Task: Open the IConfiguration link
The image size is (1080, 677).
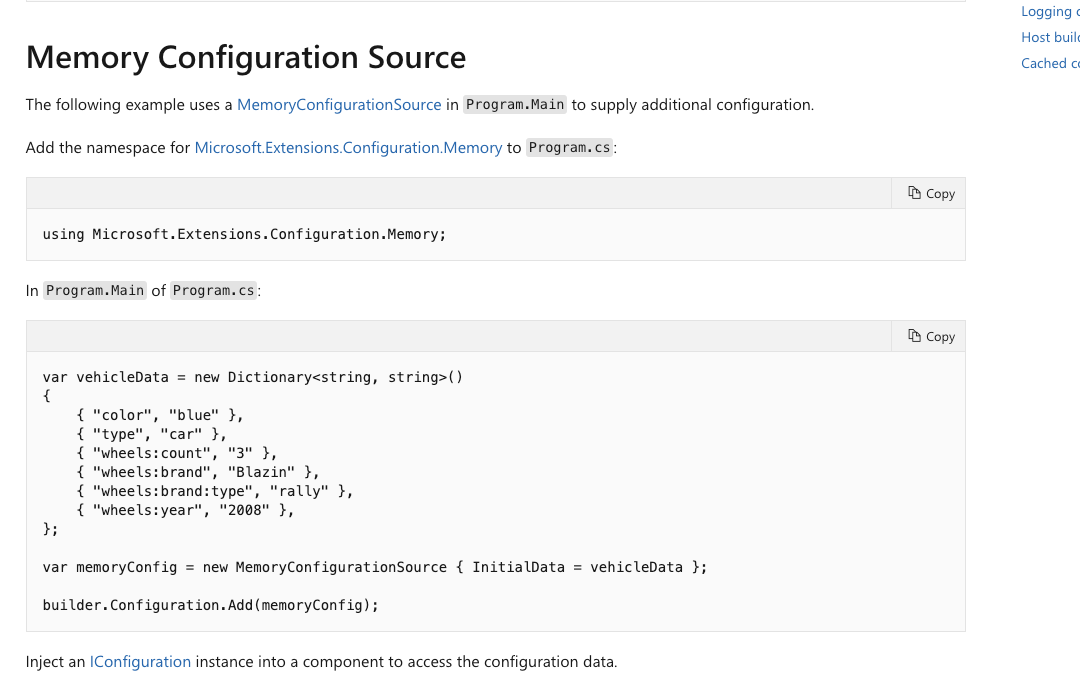Action: [x=140, y=662]
